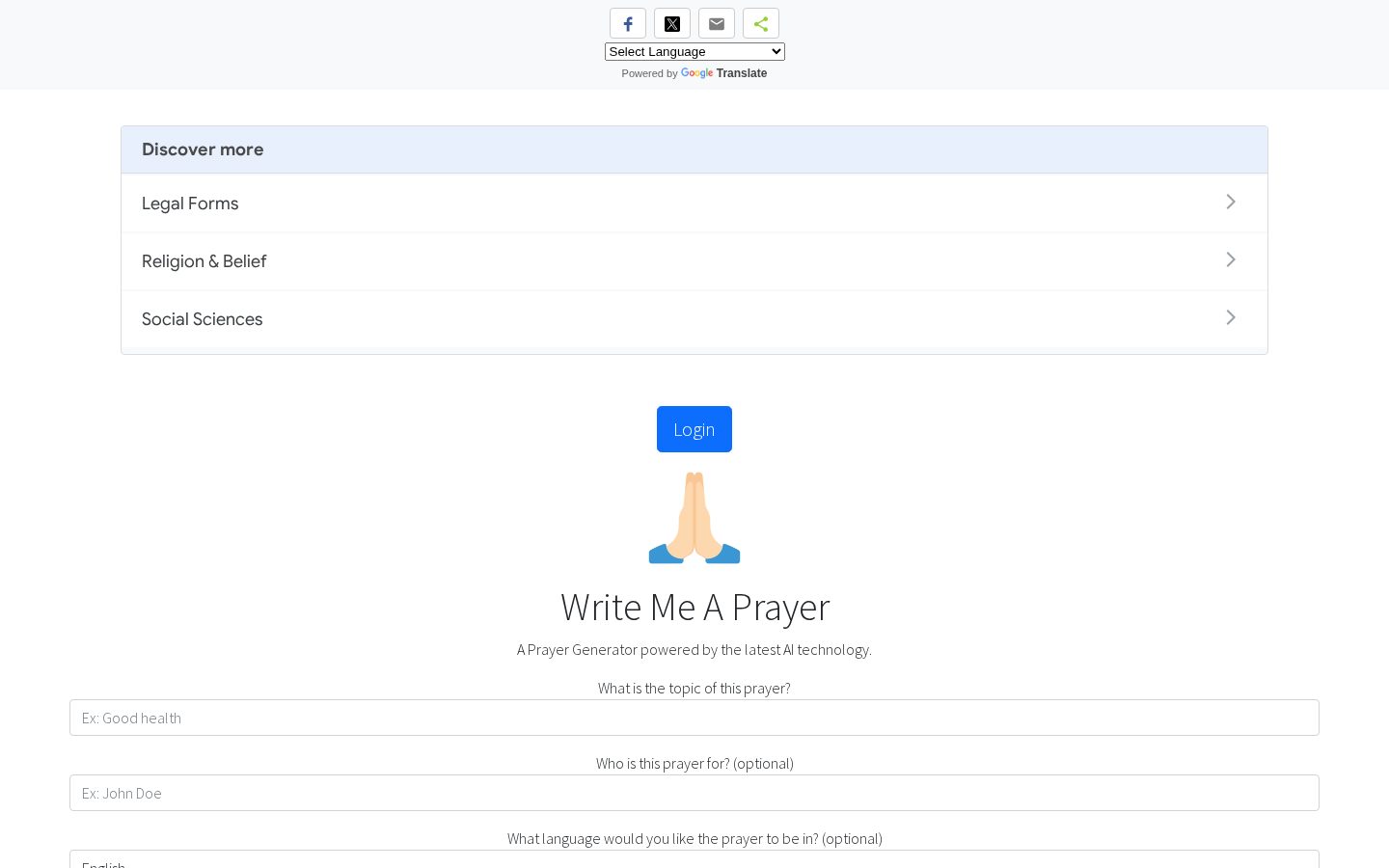Share via X (Twitter) icon
The height and width of the screenshot is (868, 1389).
(x=672, y=23)
